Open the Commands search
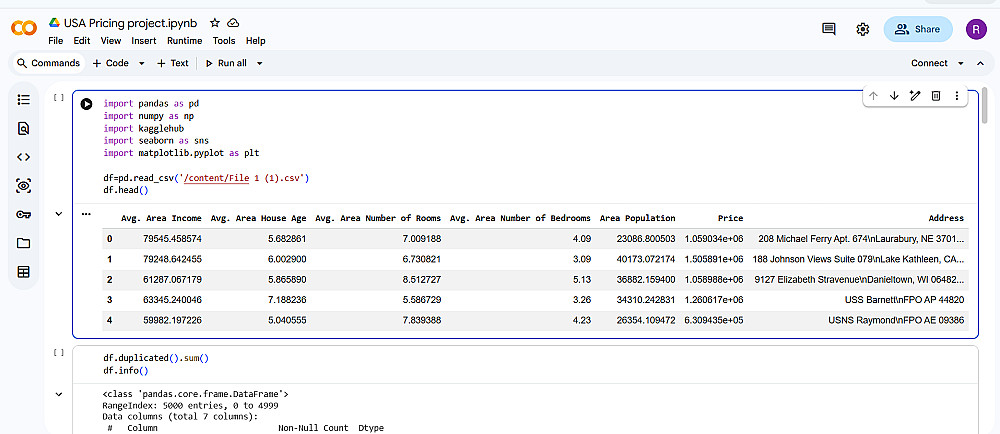Viewport: 1000px width, 434px height. [x=48, y=63]
